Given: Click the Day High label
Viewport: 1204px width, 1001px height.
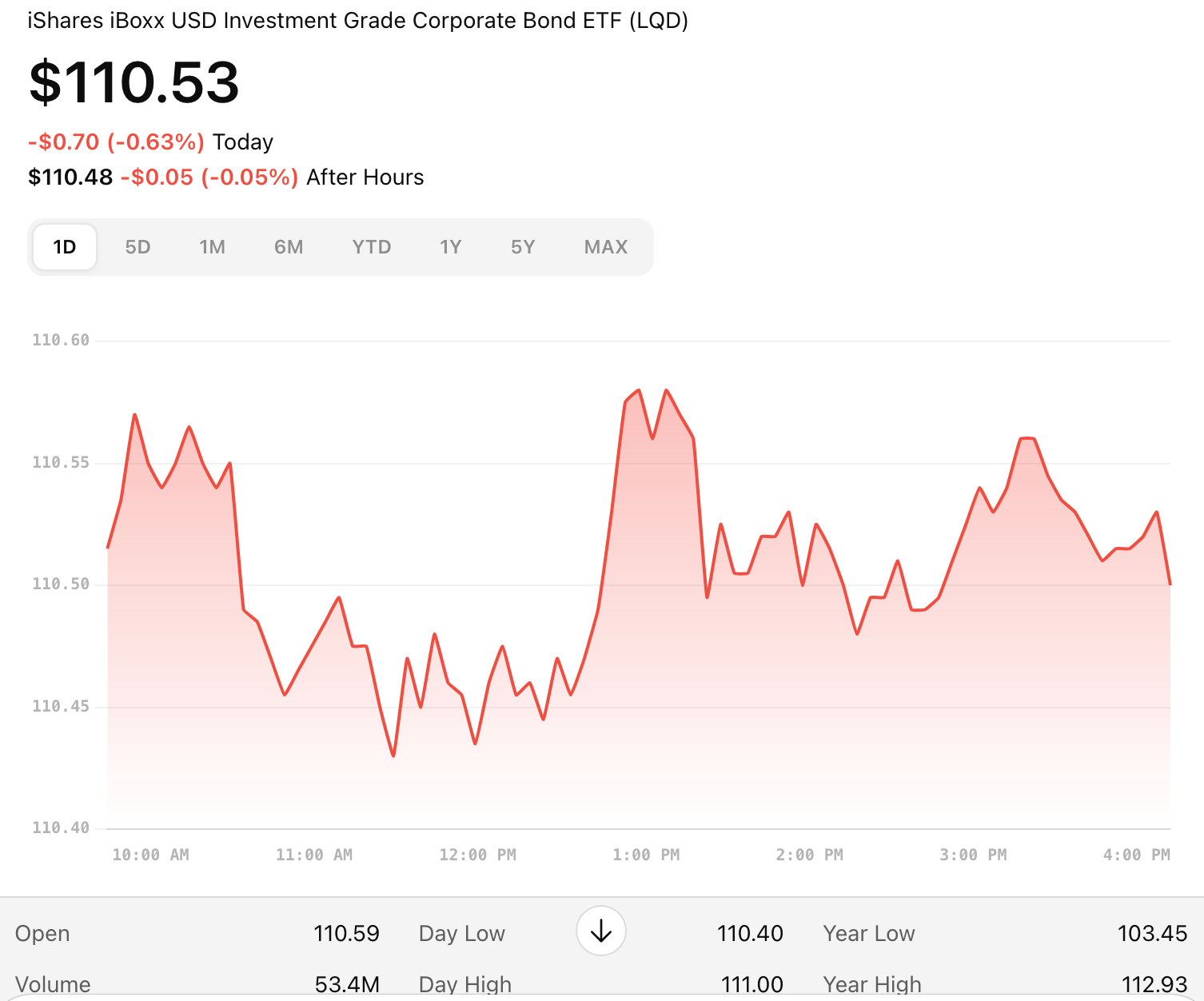Looking at the screenshot, I should [x=464, y=984].
